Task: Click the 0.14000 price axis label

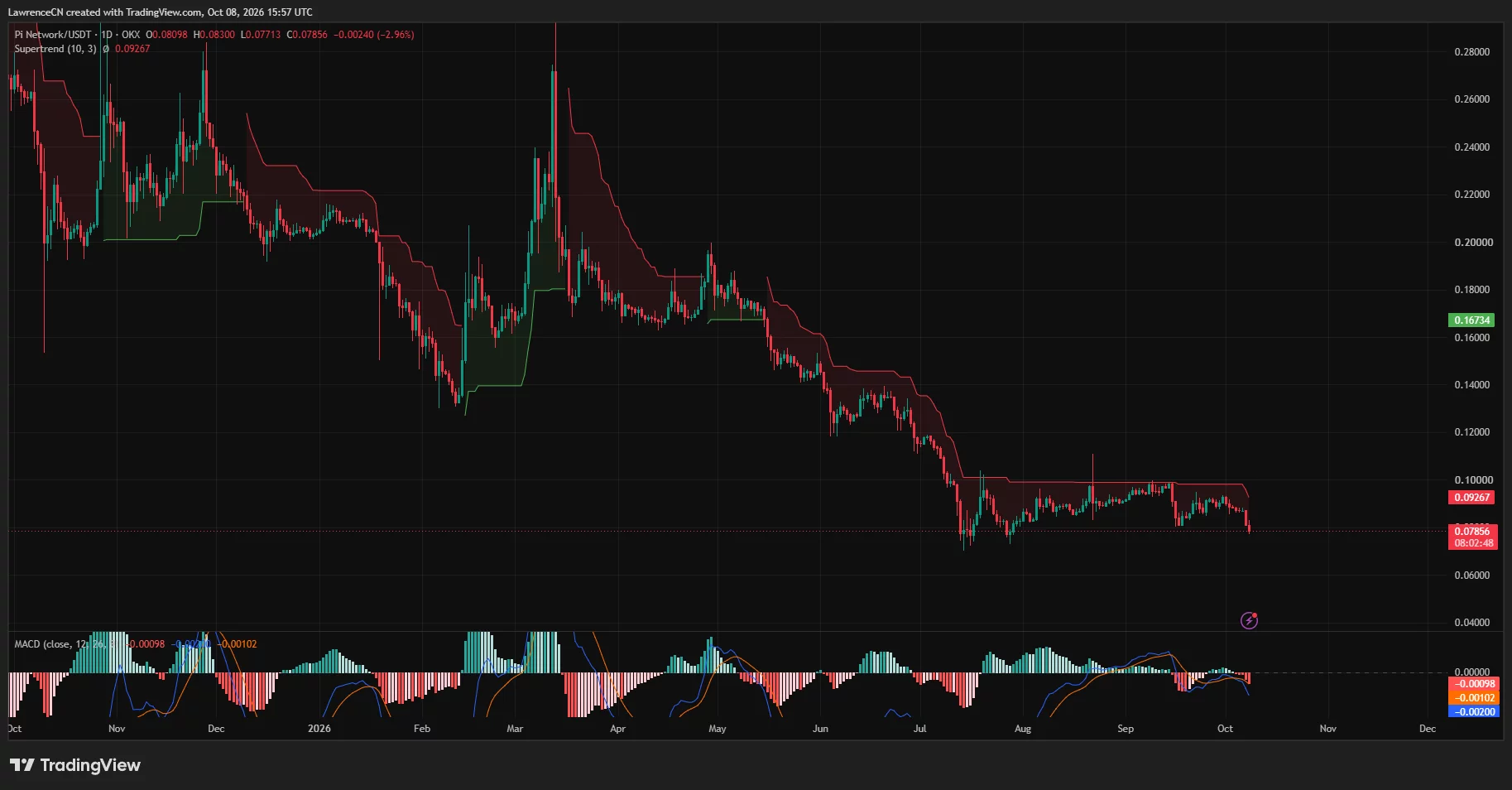Action: (x=1472, y=385)
